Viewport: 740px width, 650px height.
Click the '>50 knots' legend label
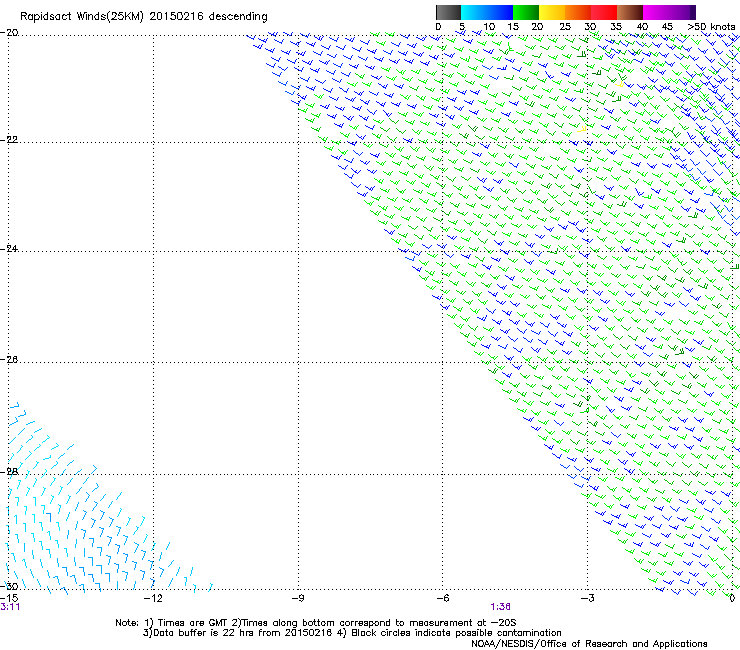pyautogui.click(x=711, y=27)
